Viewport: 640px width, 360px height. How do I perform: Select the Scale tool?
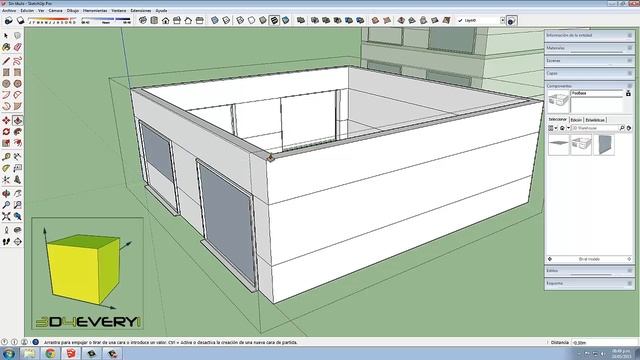pyautogui.click(x=6, y=143)
